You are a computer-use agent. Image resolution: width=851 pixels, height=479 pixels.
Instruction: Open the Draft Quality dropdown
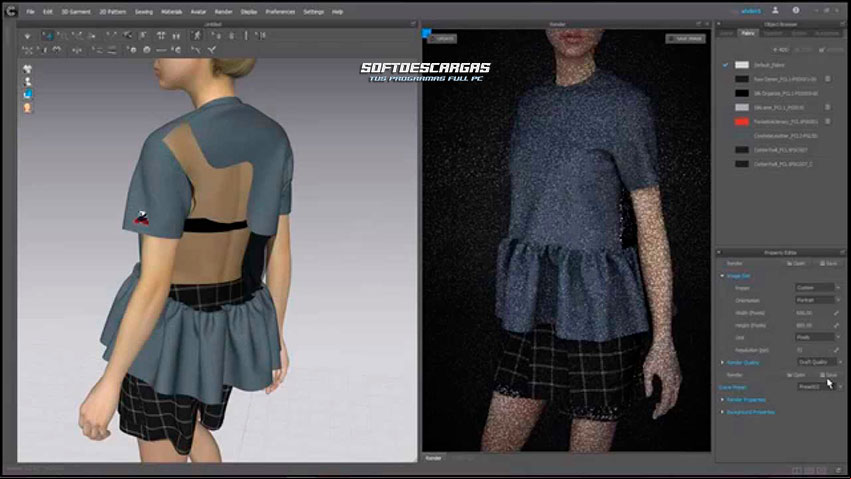click(x=819, y=362)
